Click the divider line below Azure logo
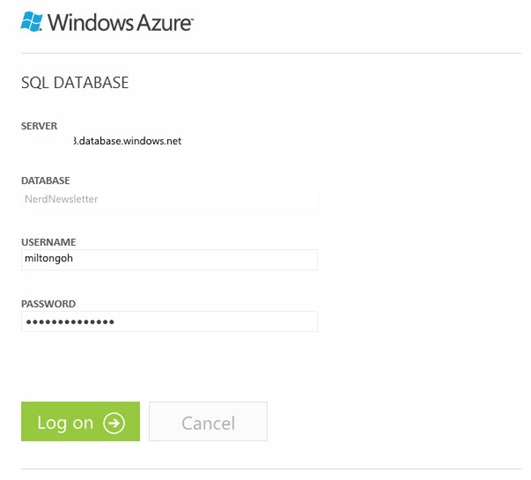This screenshot has height=480, width=531. click(271, 53)
